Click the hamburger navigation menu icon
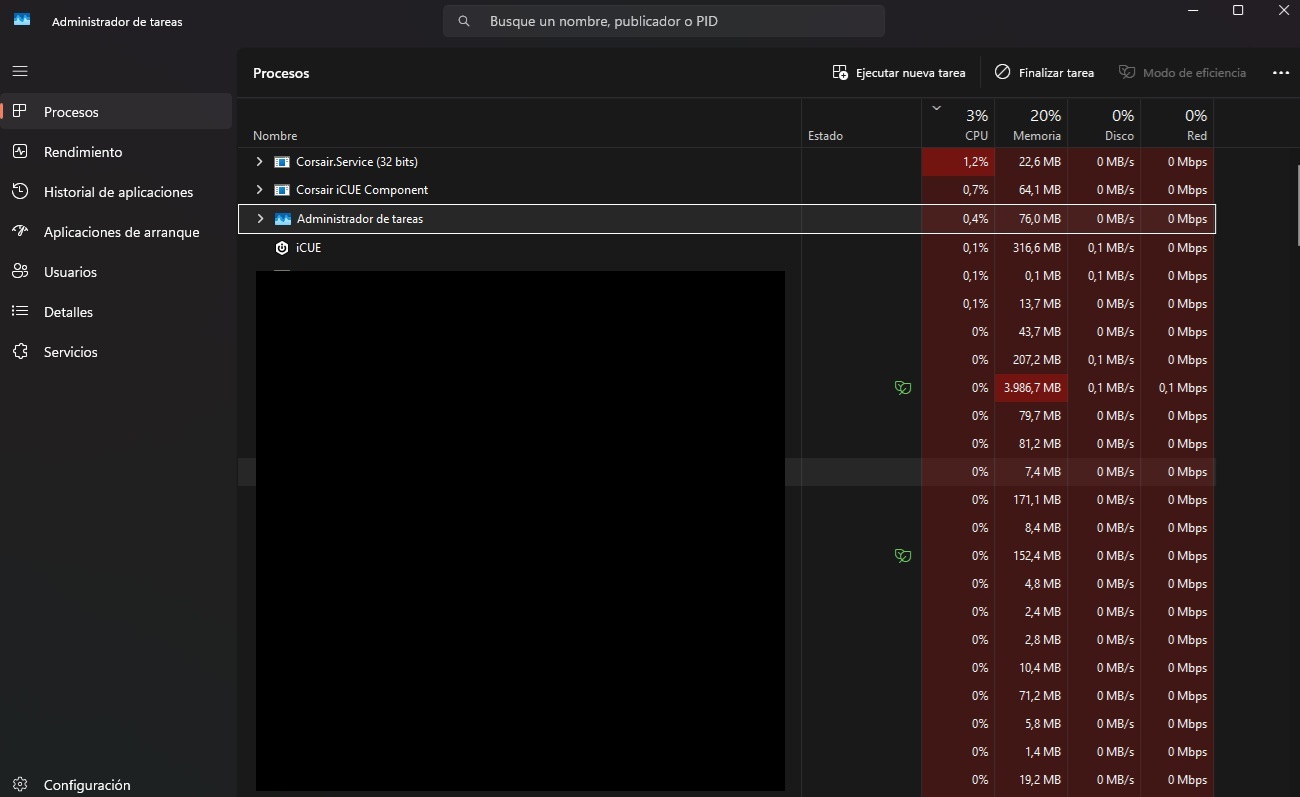This screenshot has width=1300, height=797. pyautogui.click(x=20, y=72)
